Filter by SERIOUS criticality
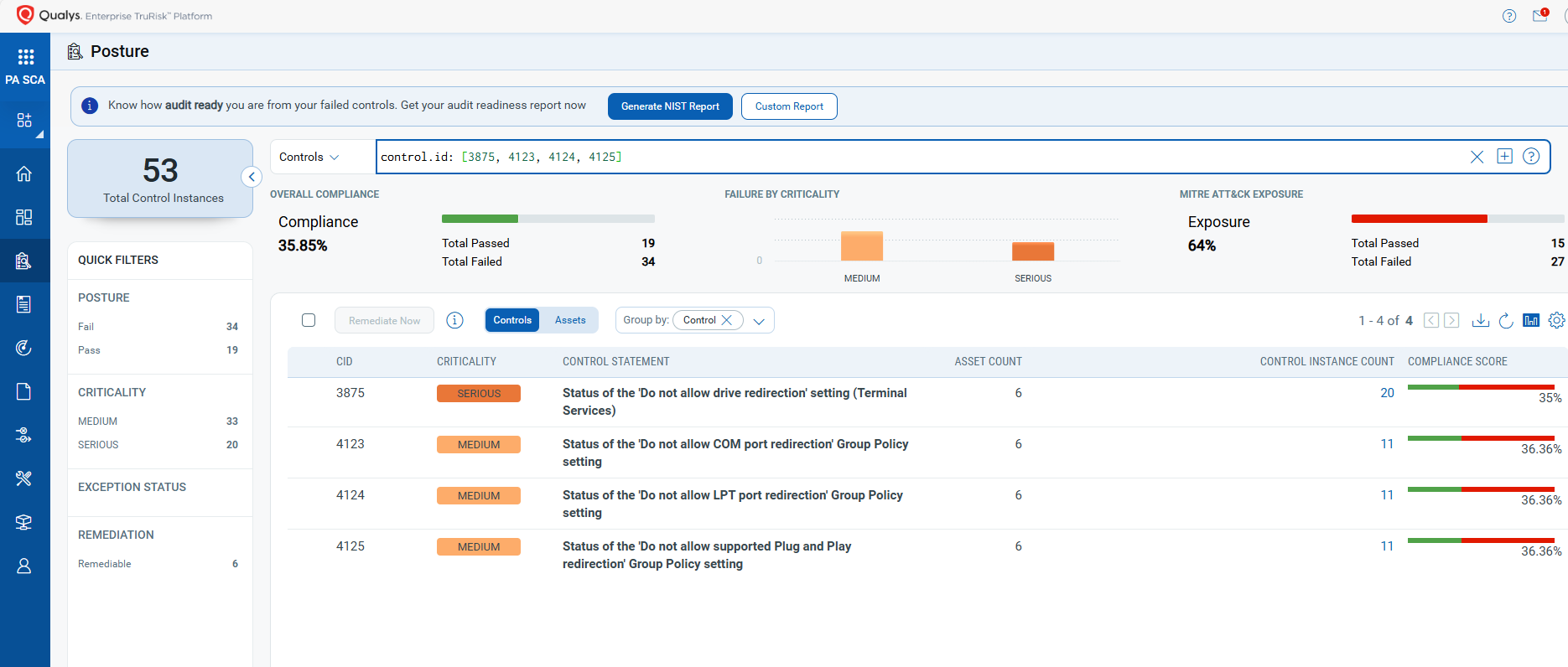The image size is (1568, 667). (x=98, y=445)
